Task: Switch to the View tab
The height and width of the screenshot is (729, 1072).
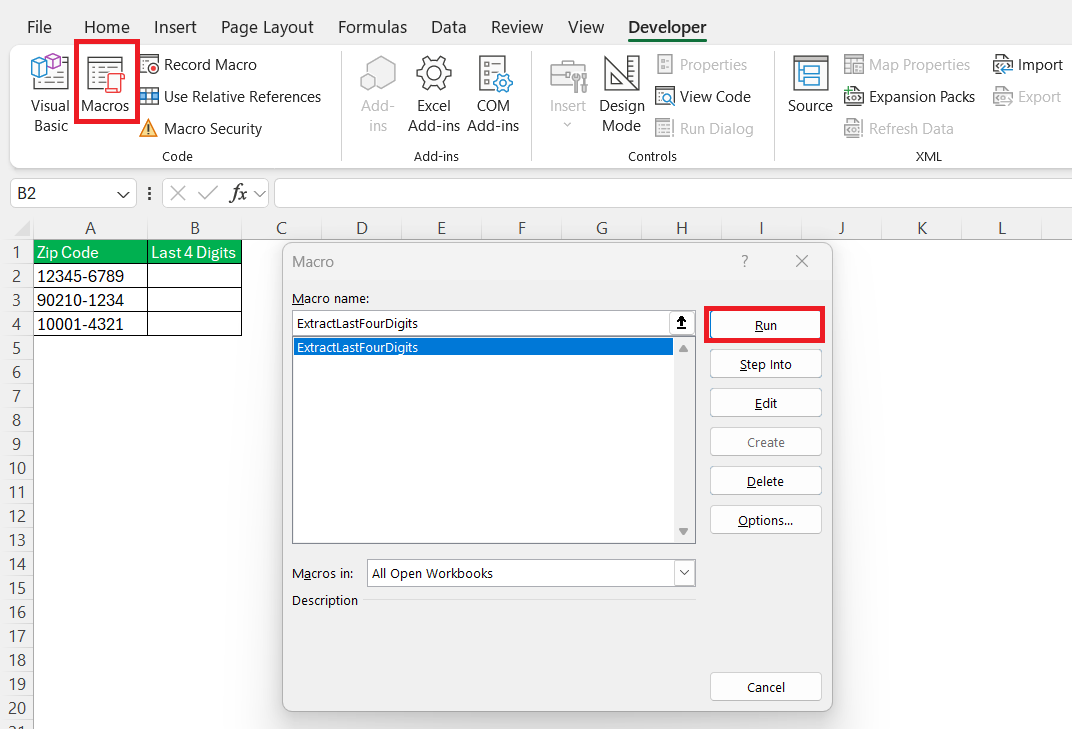Action: 586,27
